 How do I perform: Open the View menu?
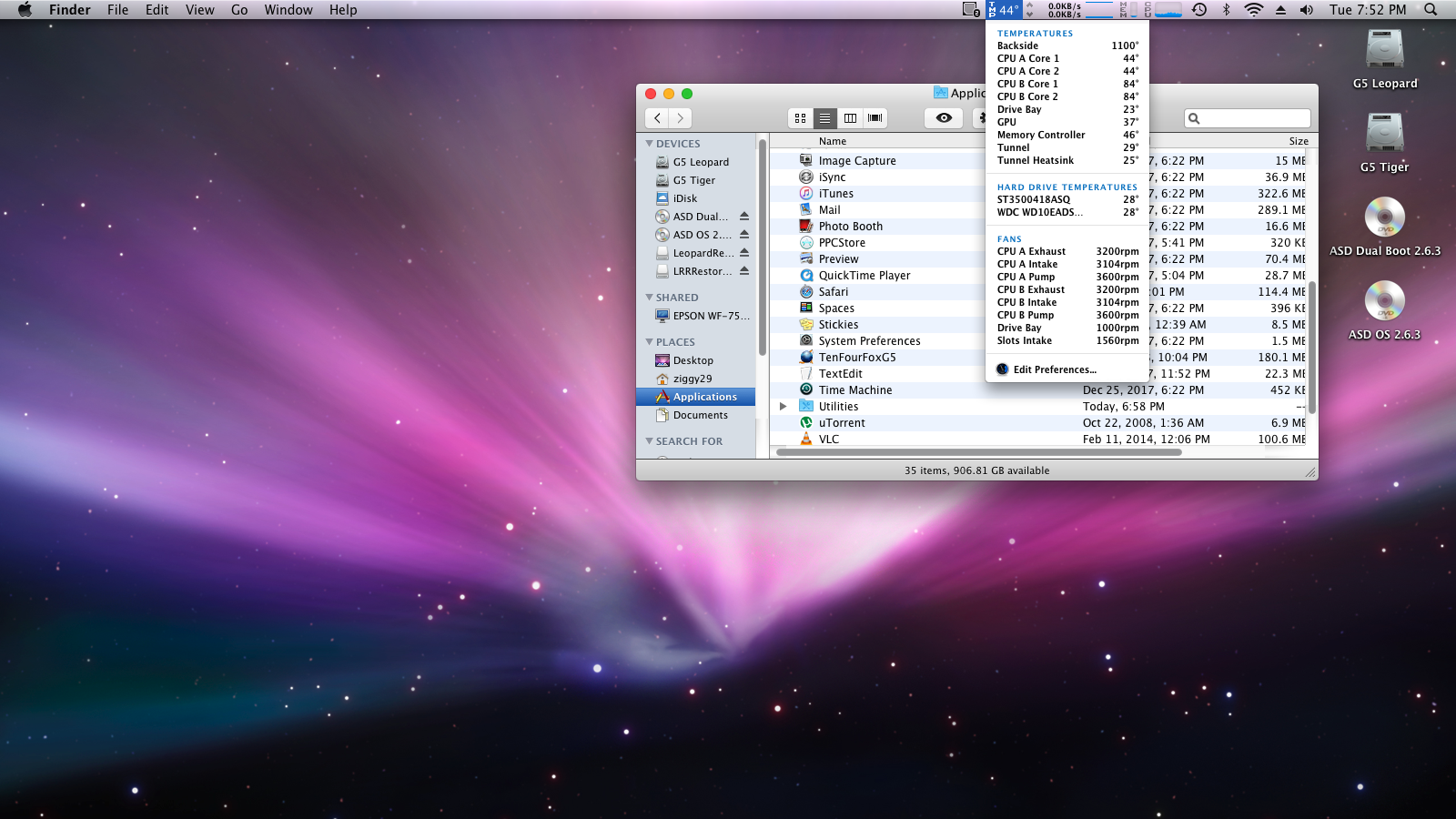200,10
